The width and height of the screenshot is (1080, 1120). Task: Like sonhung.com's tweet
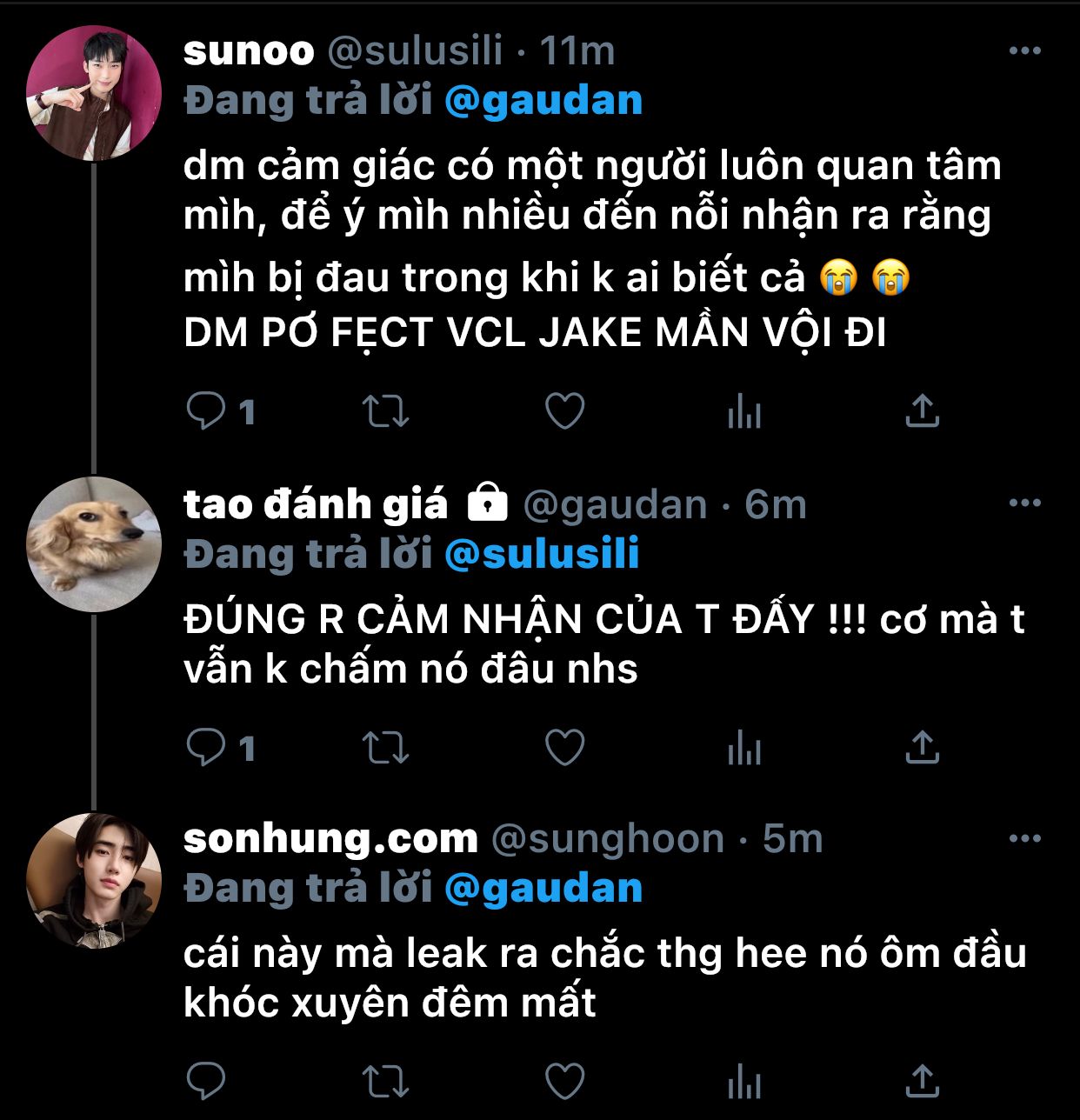tap(564, 1082)
